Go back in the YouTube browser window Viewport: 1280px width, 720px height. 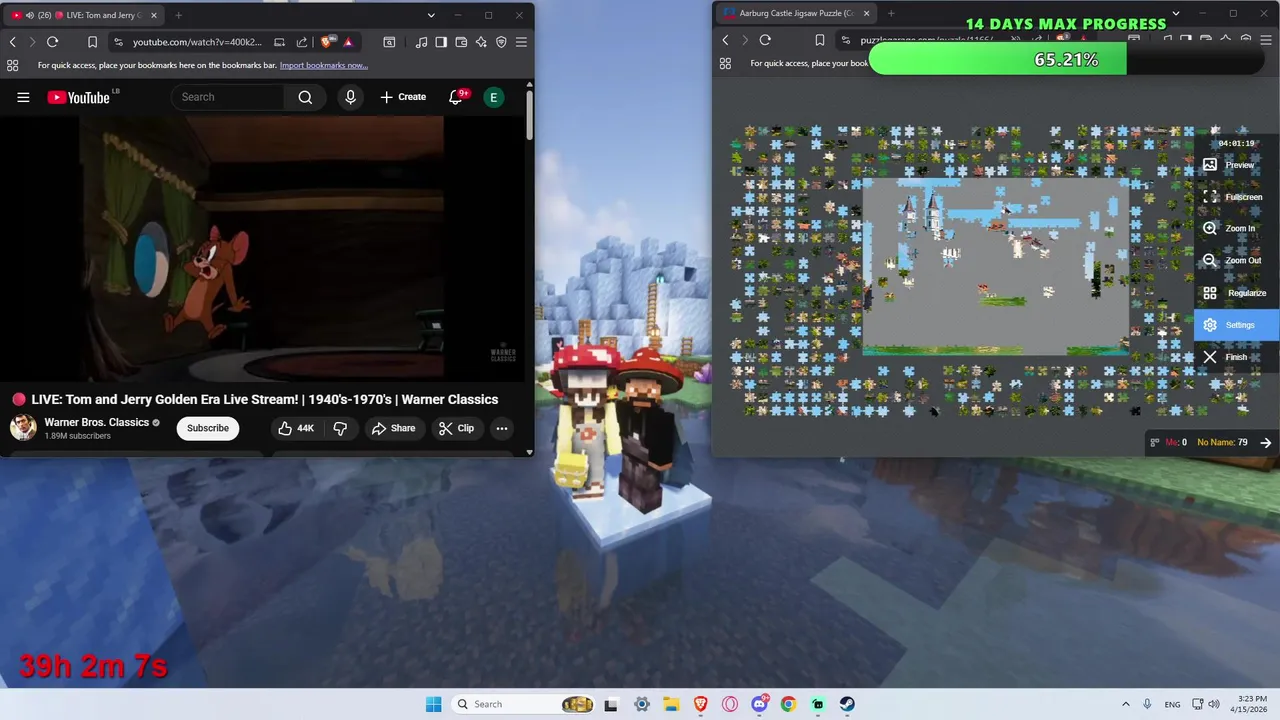point(12,42)
